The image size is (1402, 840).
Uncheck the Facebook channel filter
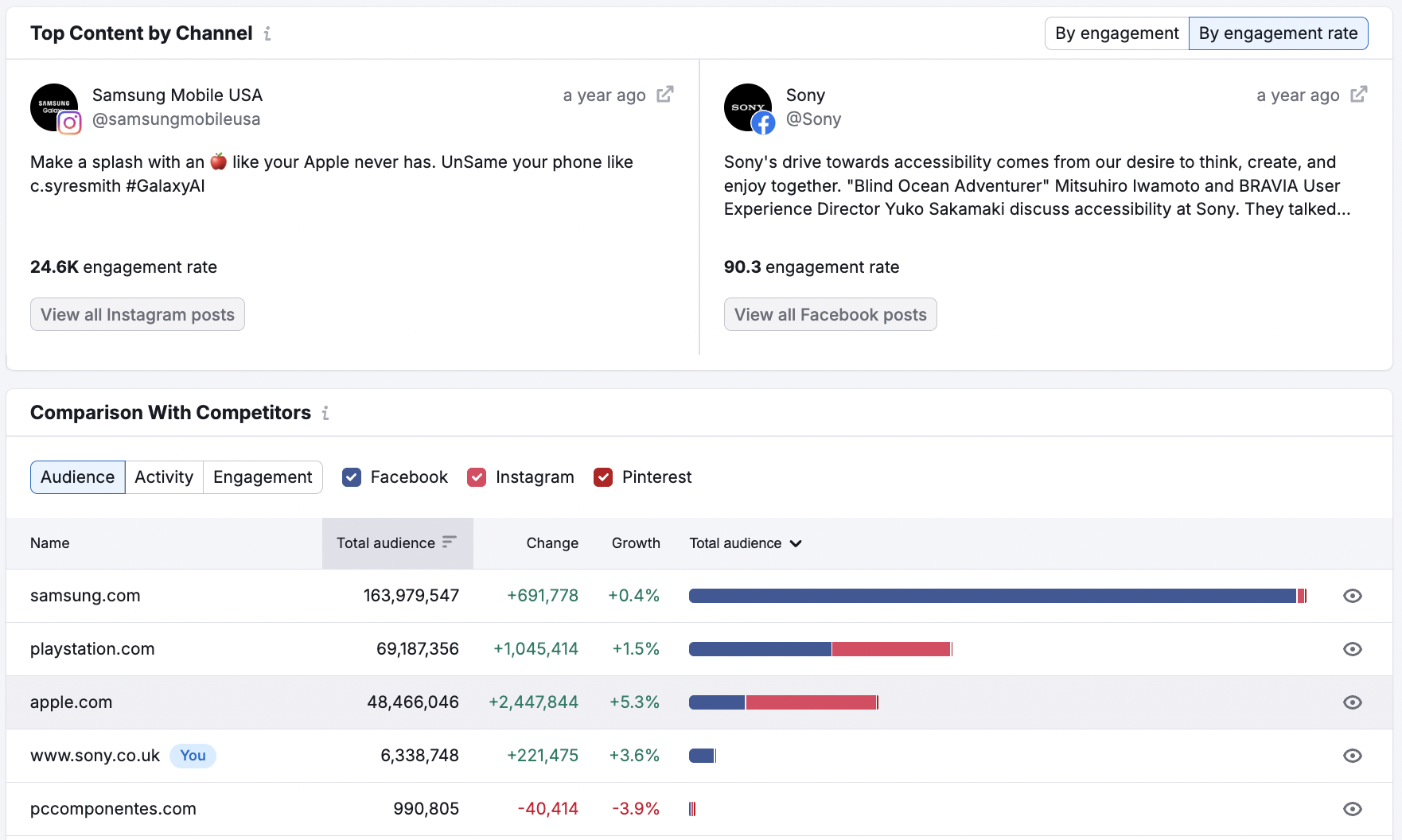click(x=352, y=476)
